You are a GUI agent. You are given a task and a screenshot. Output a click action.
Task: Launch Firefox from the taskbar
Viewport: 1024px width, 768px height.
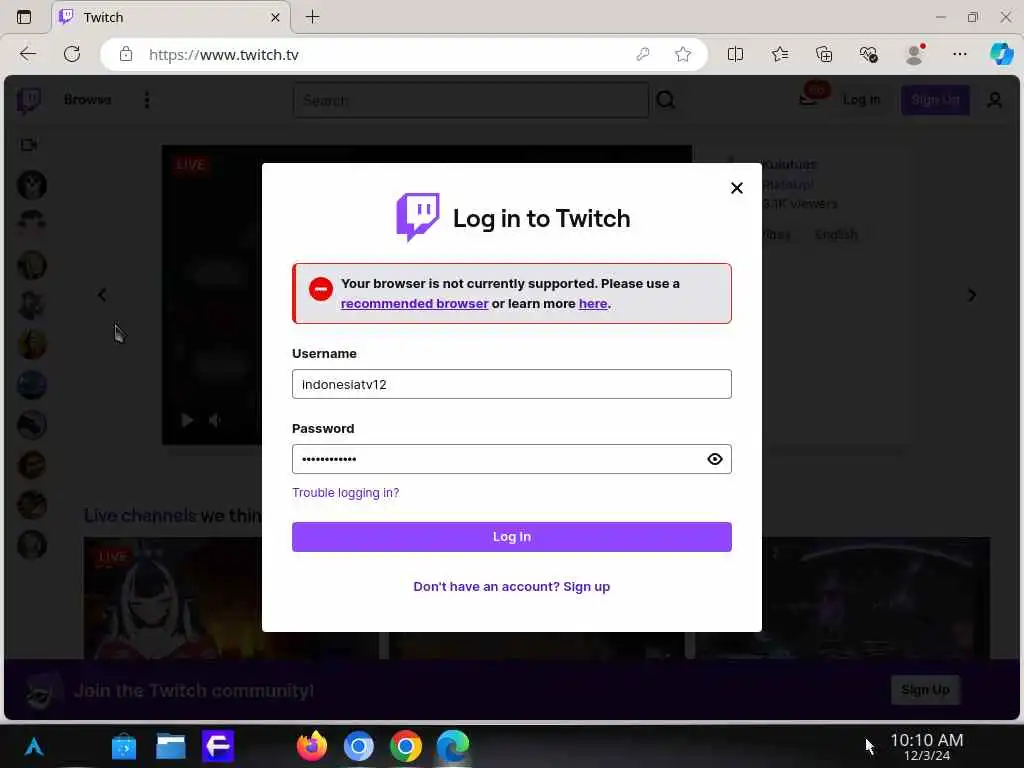click(312, 746)
